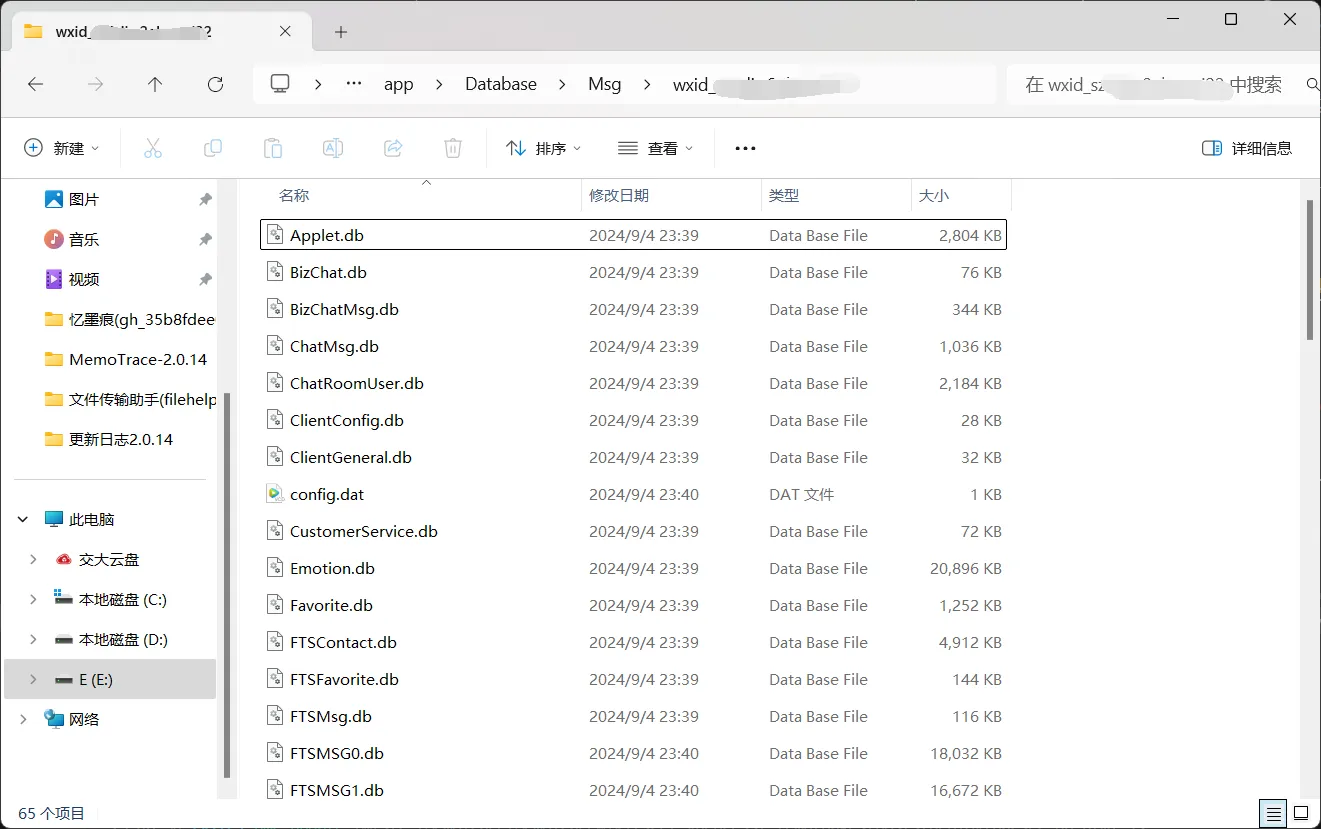This screenshot has width=1321, height=829.
Task: Click the Delete trash can icon
Action: click(x=453, y=148)
